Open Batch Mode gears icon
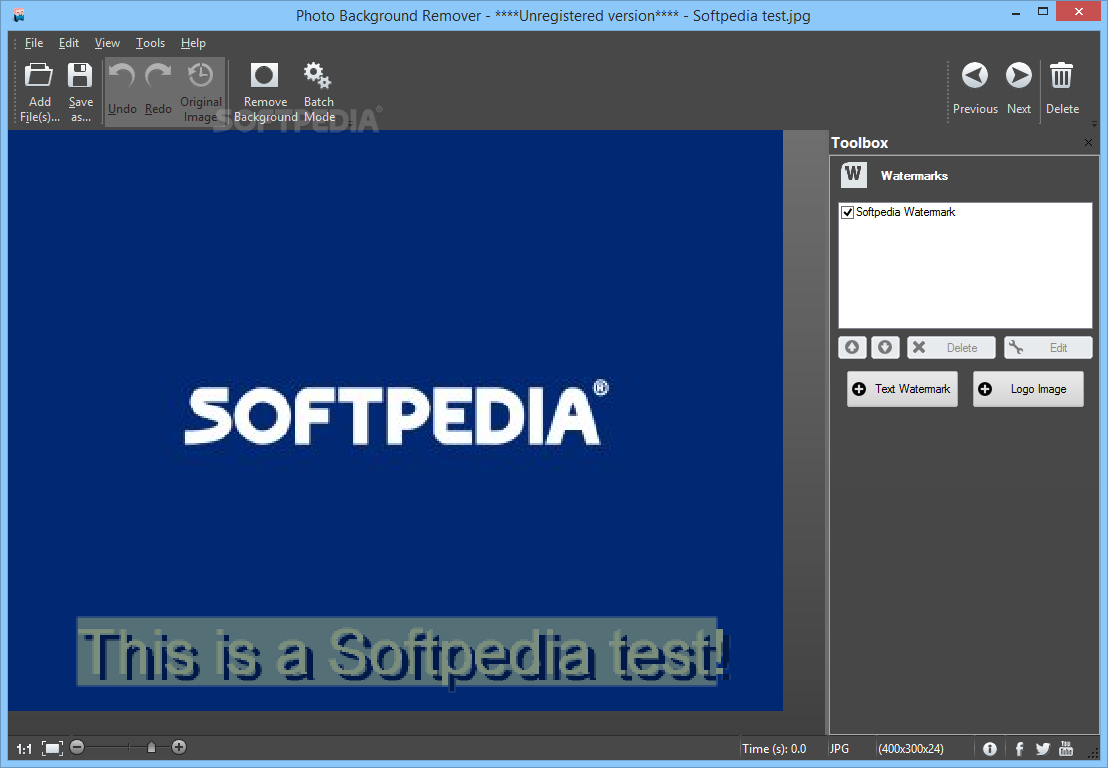The height and width of the screenshot is (768, 1108). point(317,76)
